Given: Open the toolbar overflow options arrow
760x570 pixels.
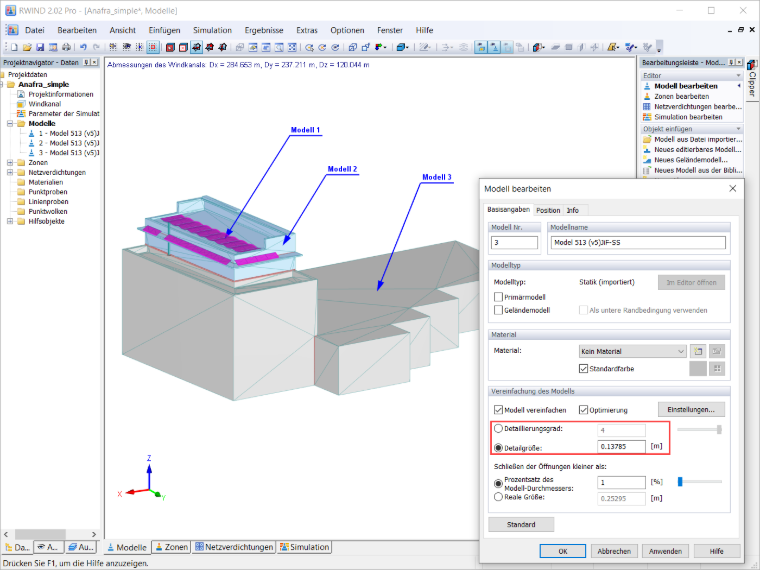Looking at the screenshot, I should [x=659, y=47].
